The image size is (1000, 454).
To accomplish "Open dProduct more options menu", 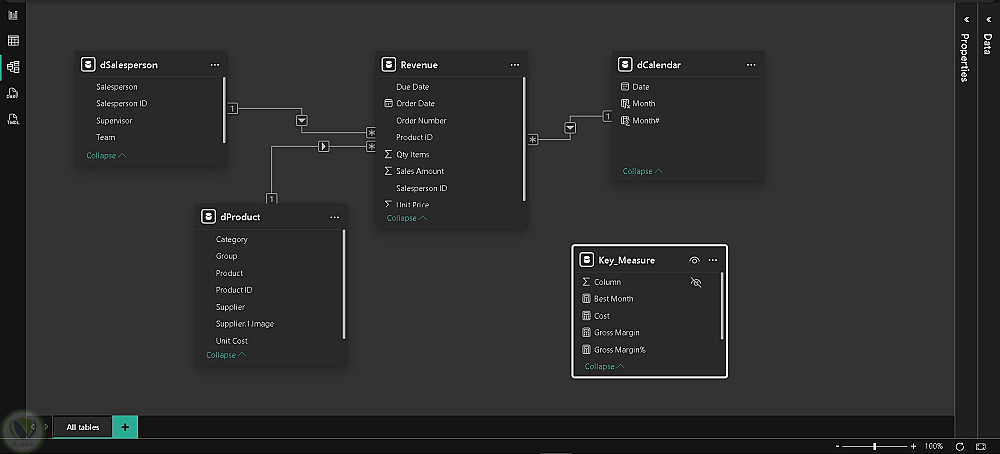I will pyautogui.click(x=335, y=217).
